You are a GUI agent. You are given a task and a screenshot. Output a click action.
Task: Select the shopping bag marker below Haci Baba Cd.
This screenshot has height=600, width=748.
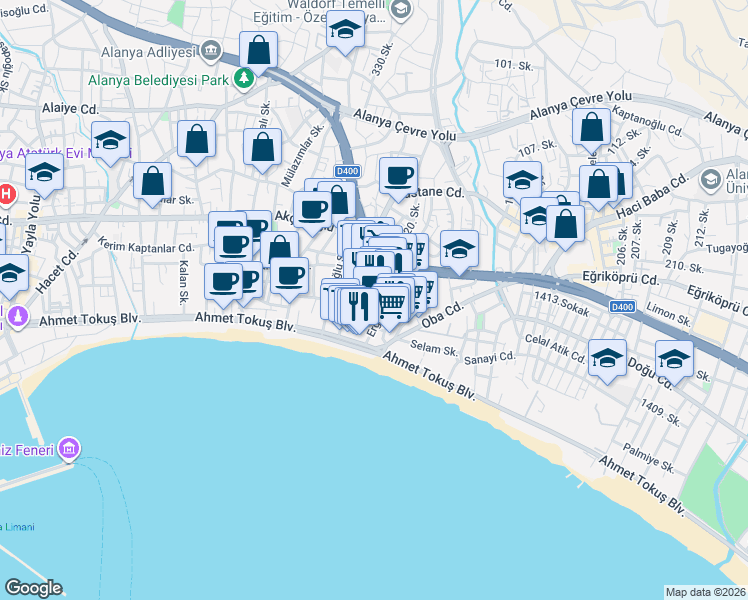tap(565, 225)
